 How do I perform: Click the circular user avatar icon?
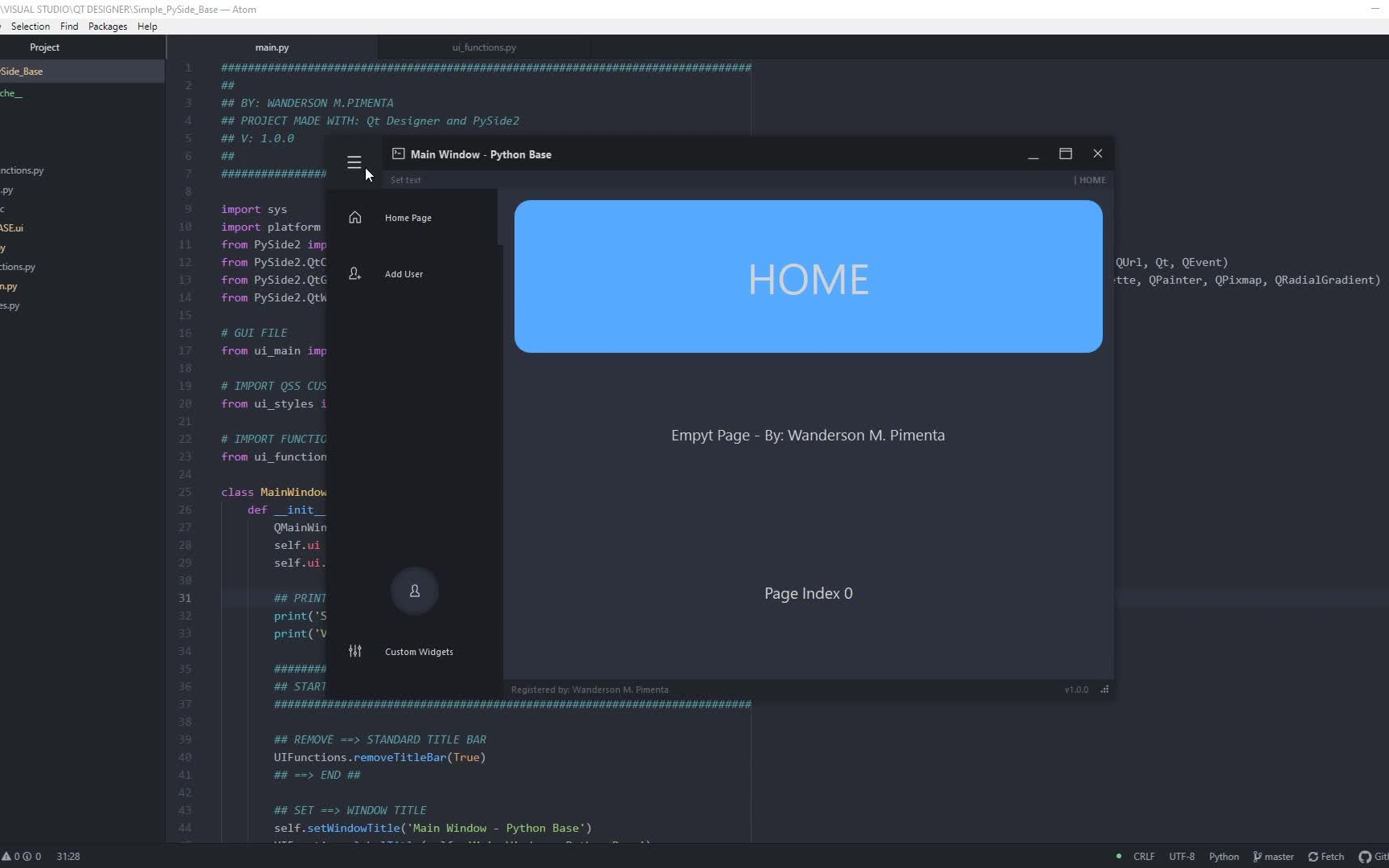[x=415, y=591]
